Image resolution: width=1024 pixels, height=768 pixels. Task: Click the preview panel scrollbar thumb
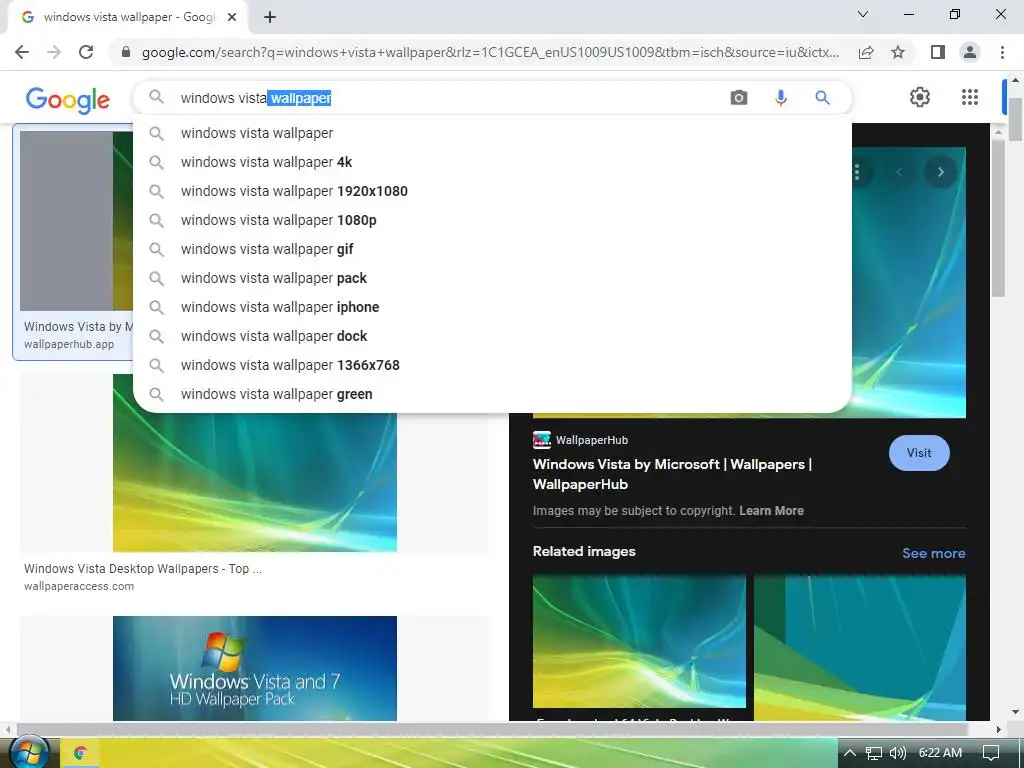tap(998, 218)
